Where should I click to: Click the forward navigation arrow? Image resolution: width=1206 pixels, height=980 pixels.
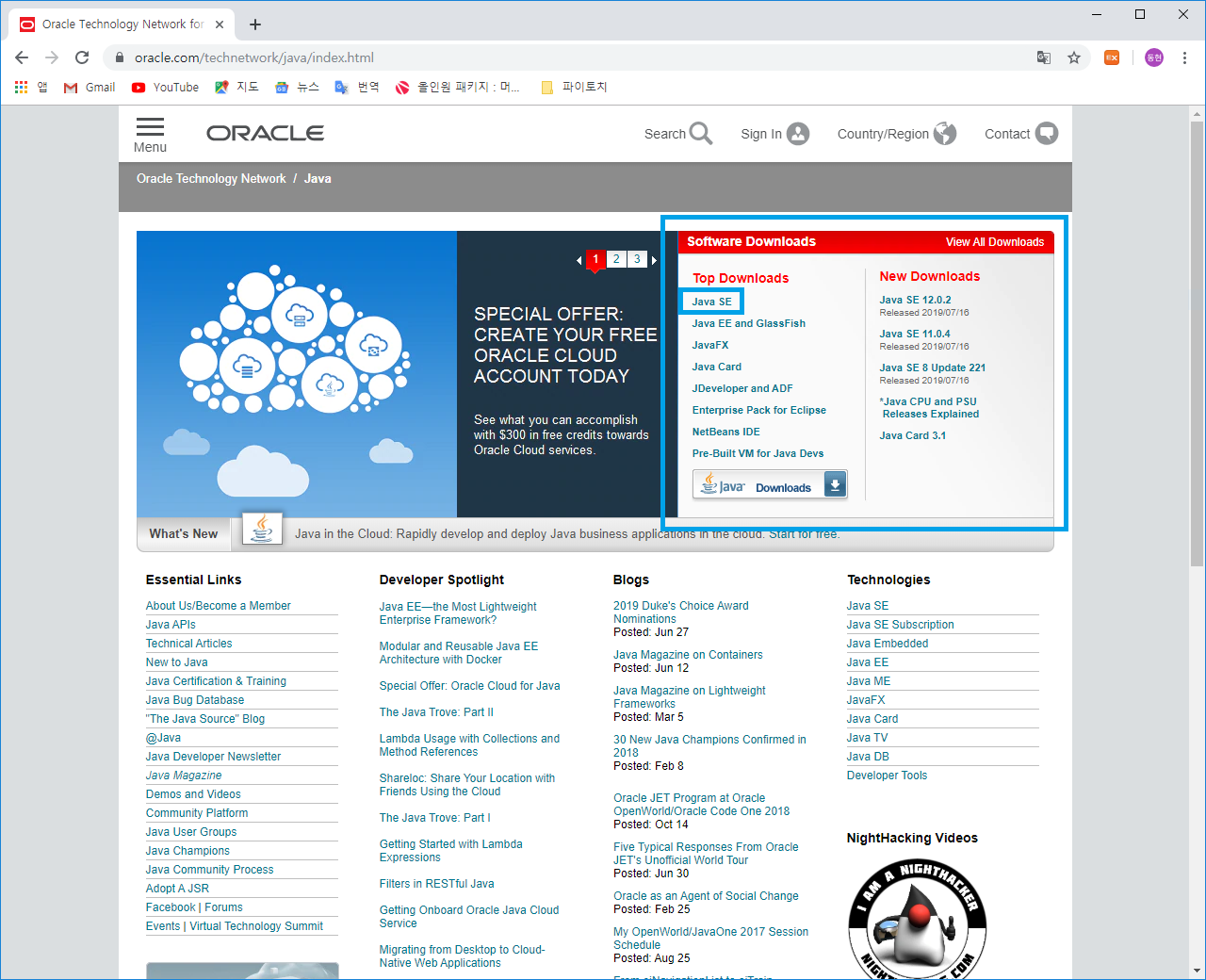(52, 57)
